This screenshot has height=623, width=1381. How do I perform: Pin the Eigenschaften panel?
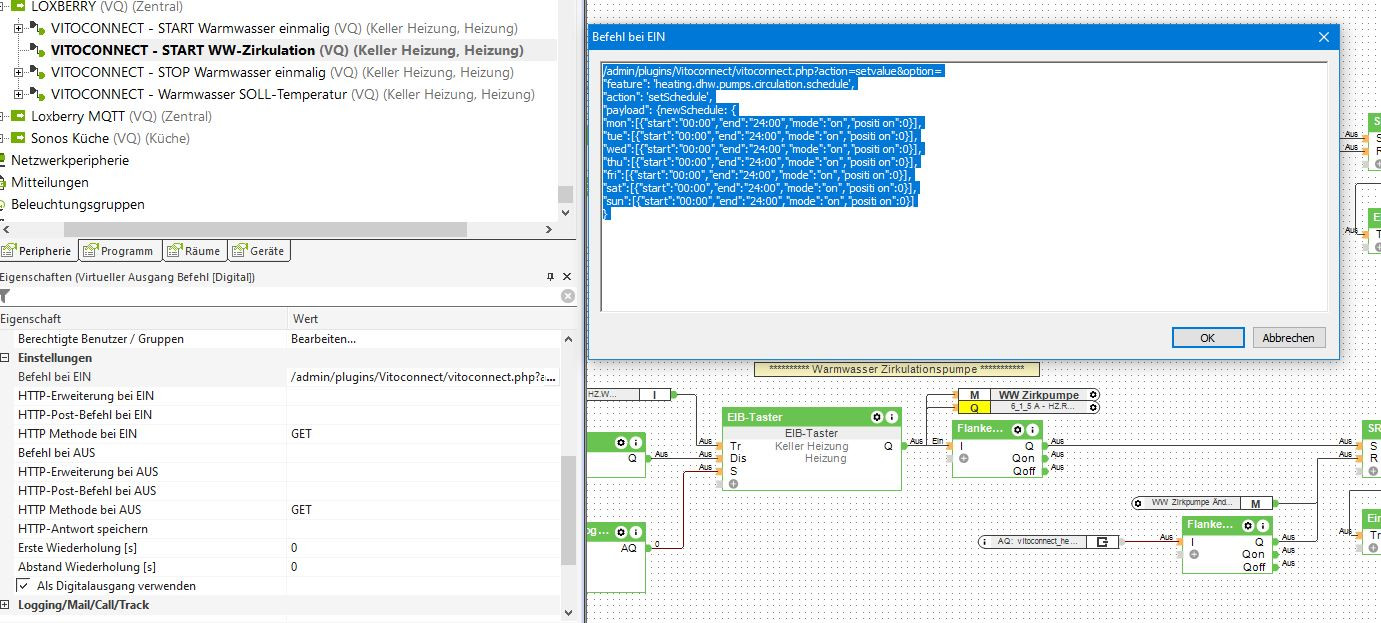pyautogui.click(x=550, y=277)
